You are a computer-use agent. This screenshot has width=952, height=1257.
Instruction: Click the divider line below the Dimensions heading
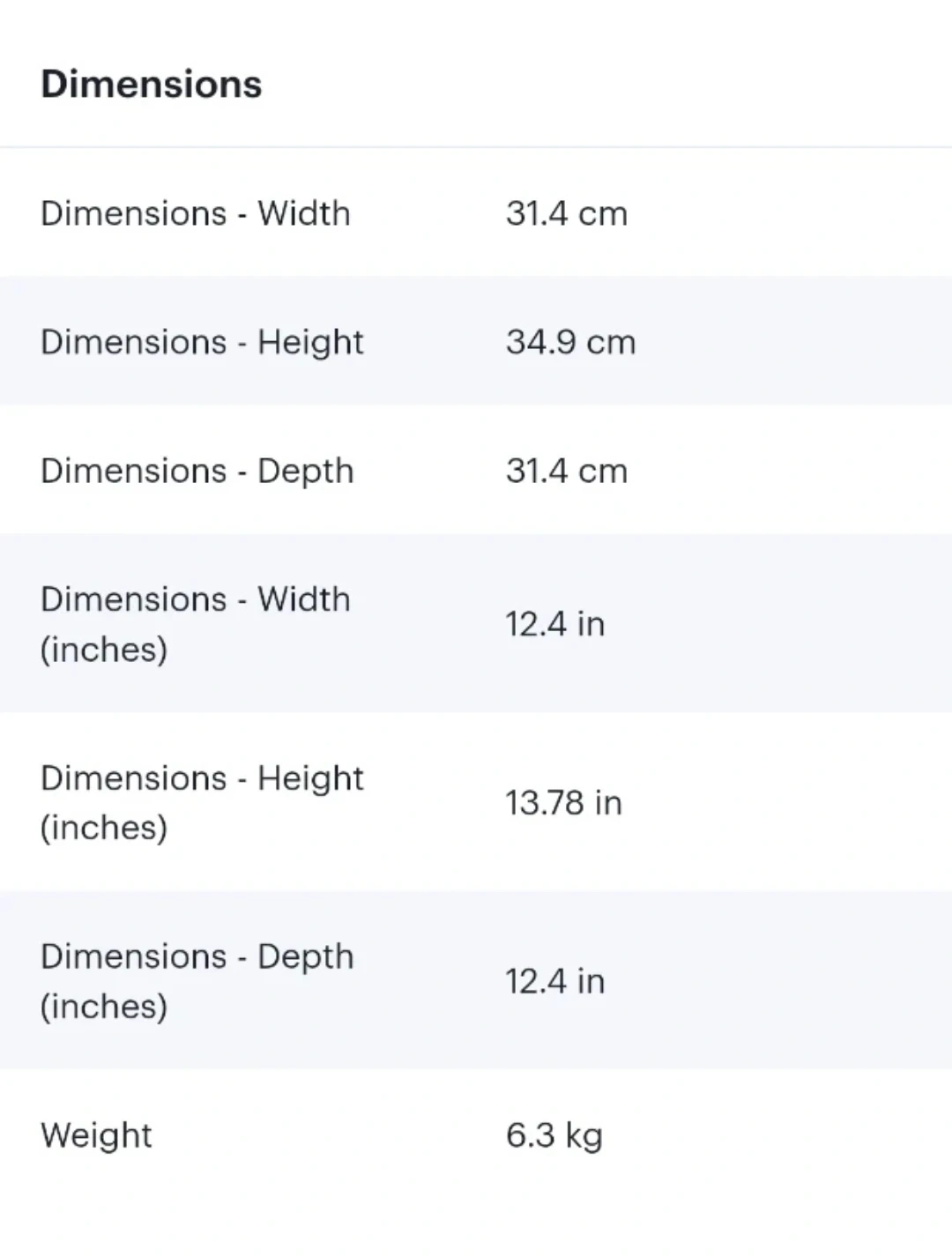(476, 147)
